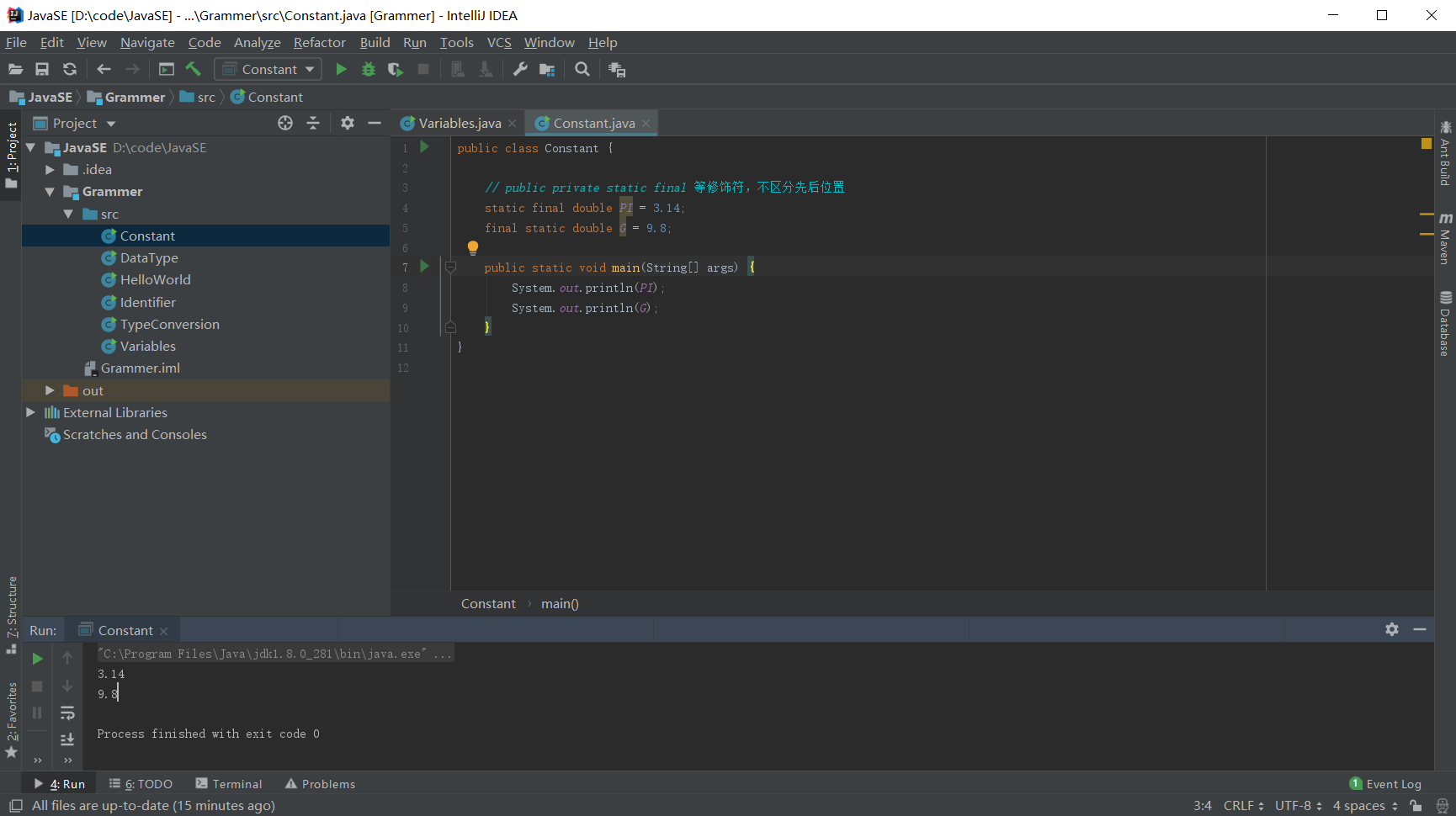Viewport: 1456px width, 816px height.
Task: Click the Build project hammer icon
Action: tap(194, 70)
